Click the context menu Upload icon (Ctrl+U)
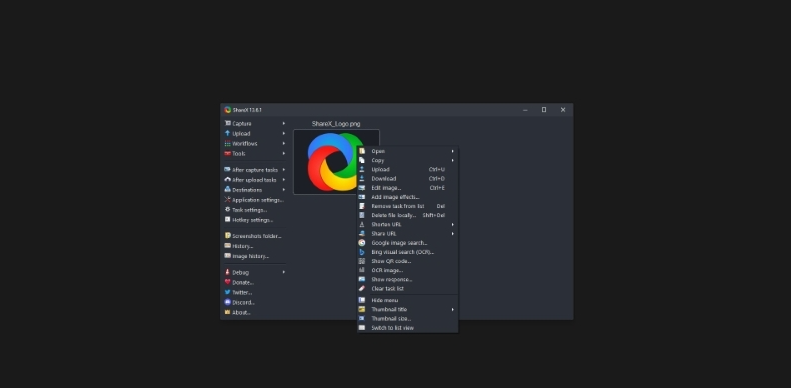 362,170
